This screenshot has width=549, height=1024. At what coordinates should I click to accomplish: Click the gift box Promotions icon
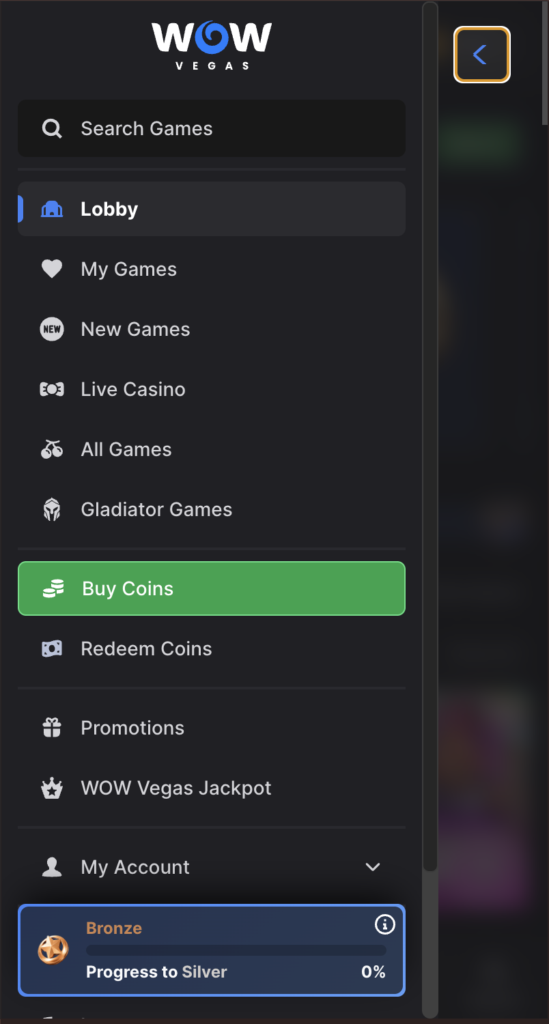[52, 728]
